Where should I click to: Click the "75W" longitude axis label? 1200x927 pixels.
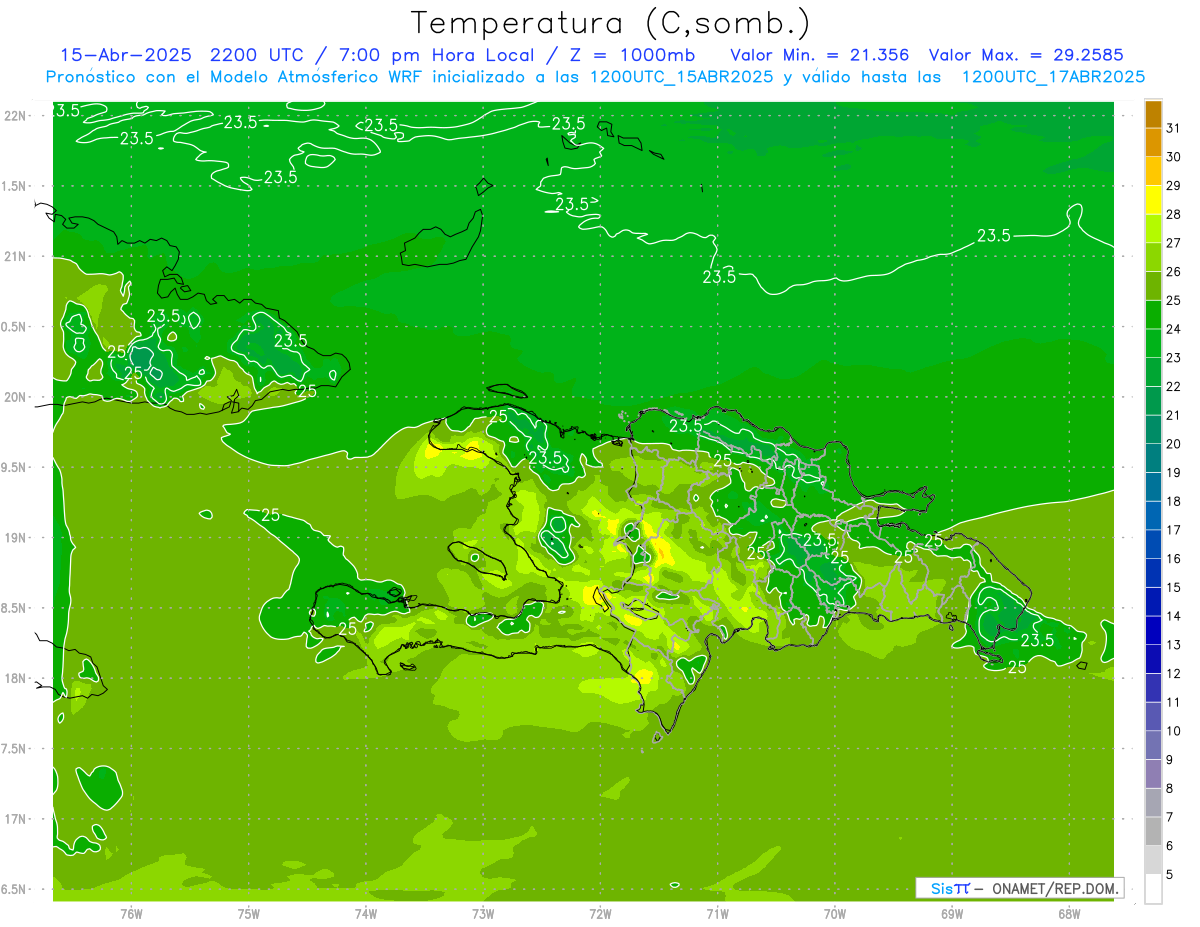coord(249,913)
